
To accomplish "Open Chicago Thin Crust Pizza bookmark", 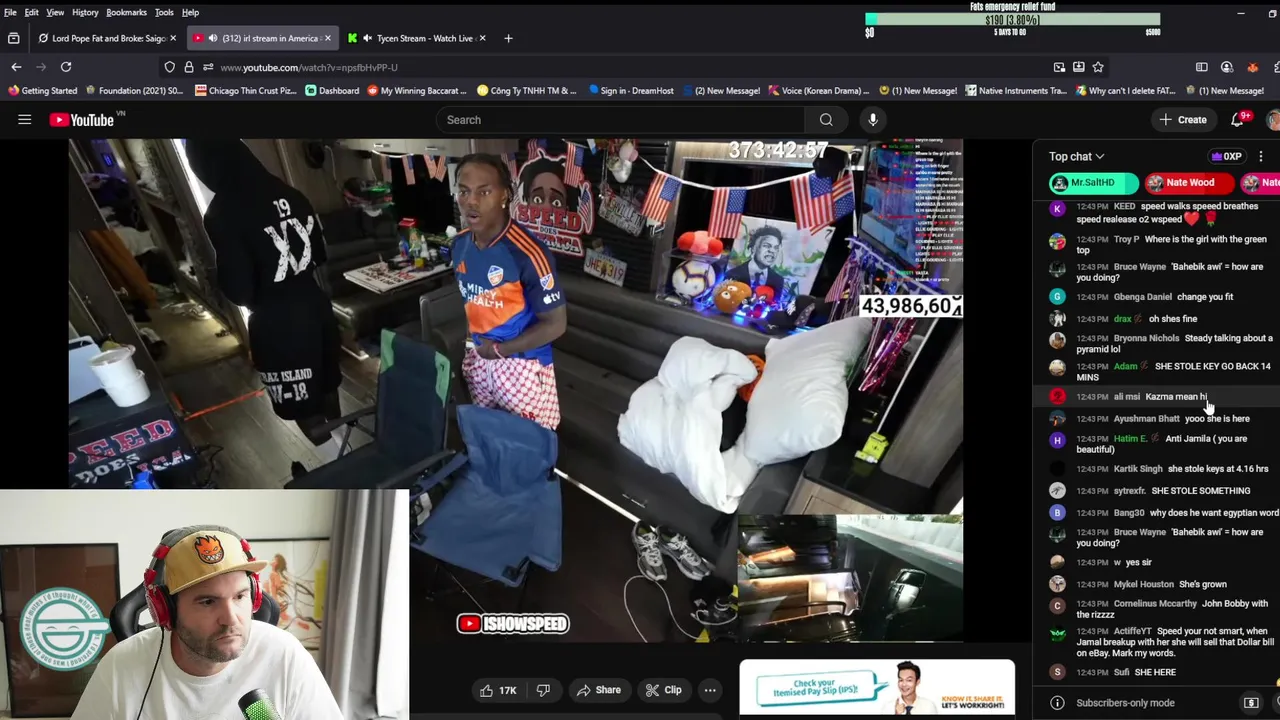I will pos(246,90).
